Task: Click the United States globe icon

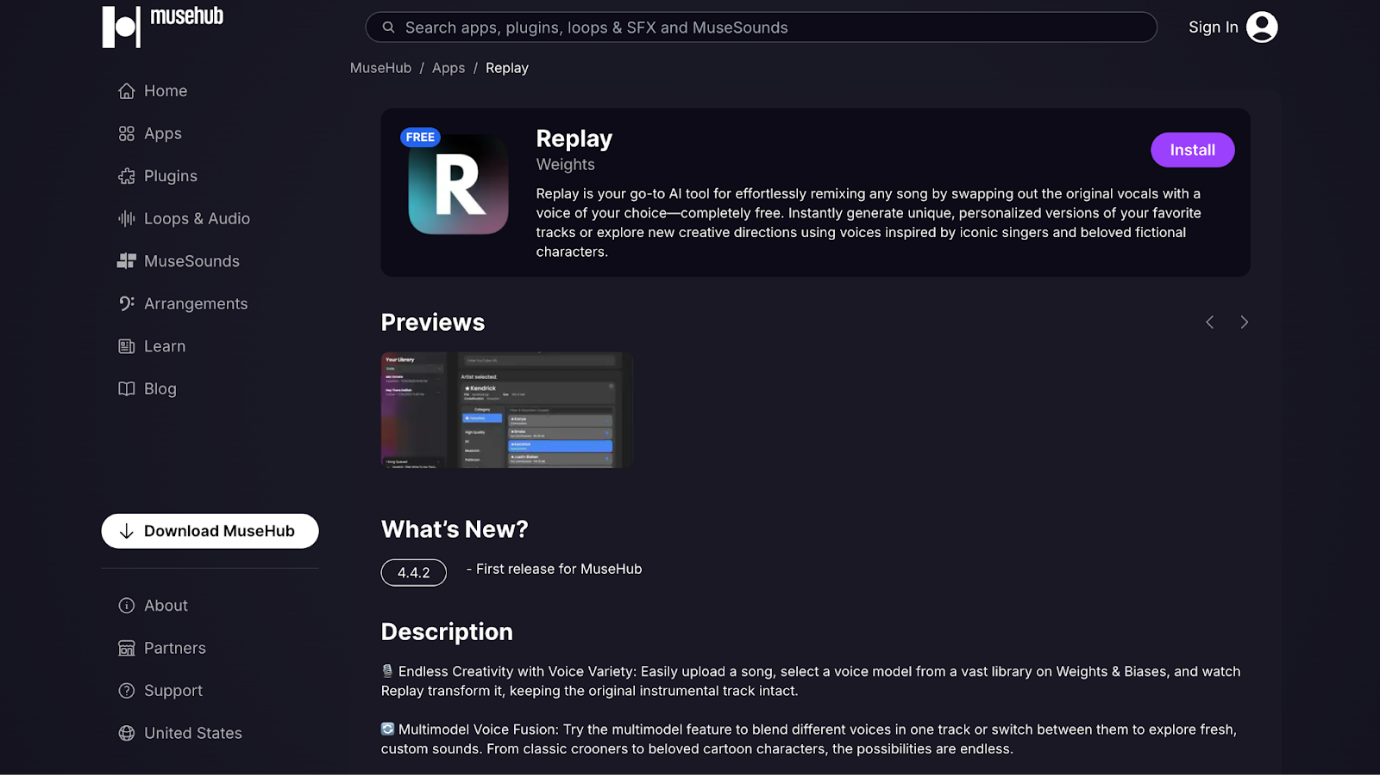Action: click(126, 733)
